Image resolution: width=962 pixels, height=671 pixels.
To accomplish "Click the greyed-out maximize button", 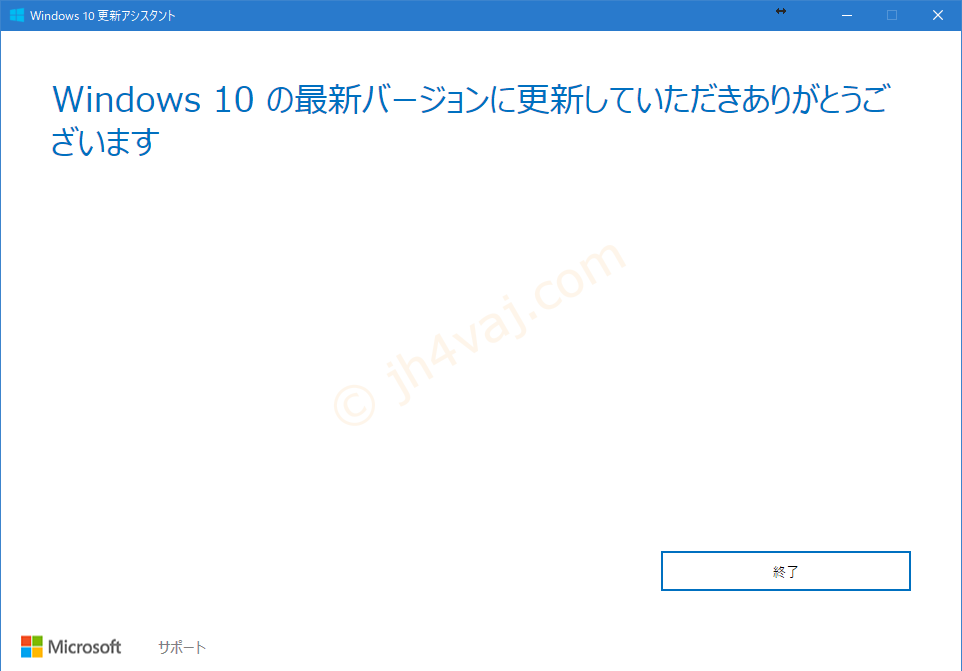I will tap(892, 15).
